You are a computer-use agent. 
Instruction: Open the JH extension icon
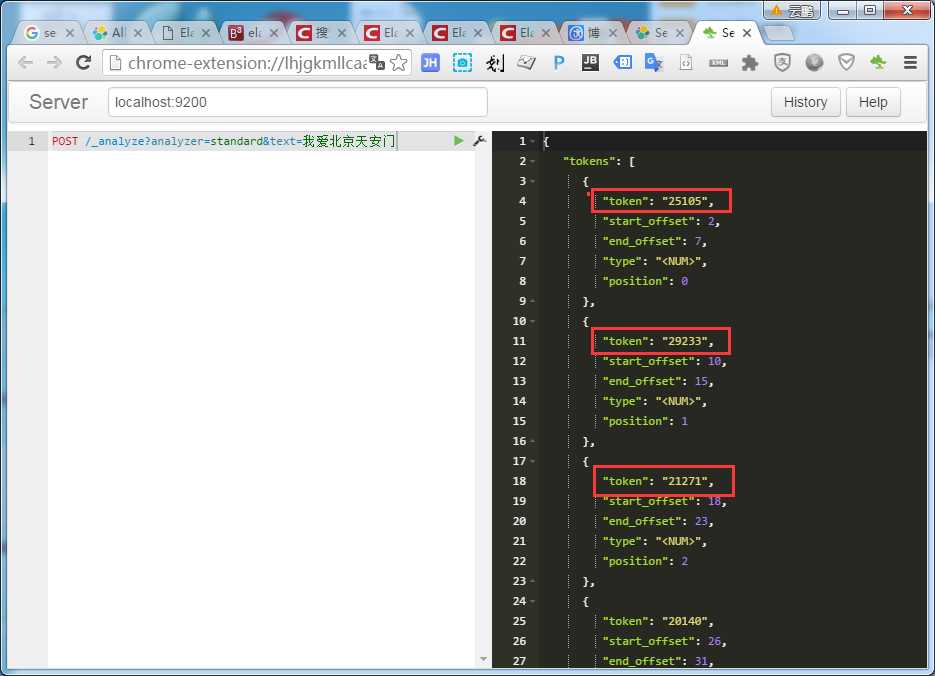click(x=430, y=63)
